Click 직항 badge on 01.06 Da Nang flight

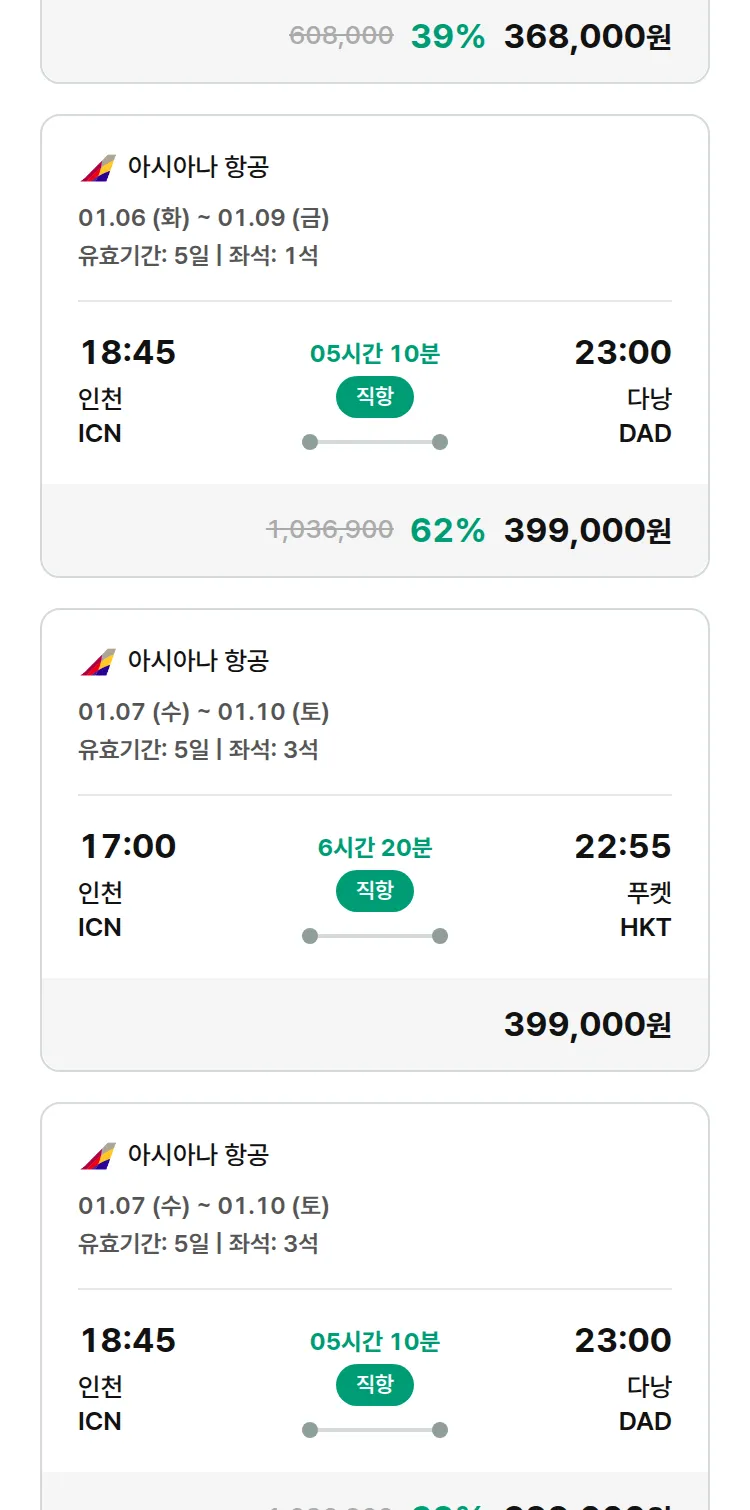[374, 397]
